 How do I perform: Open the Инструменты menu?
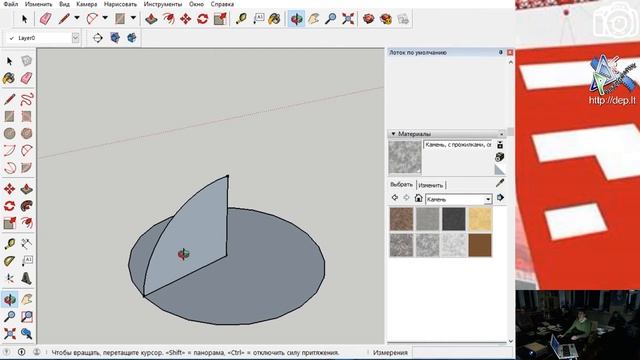tap(162, 4)
